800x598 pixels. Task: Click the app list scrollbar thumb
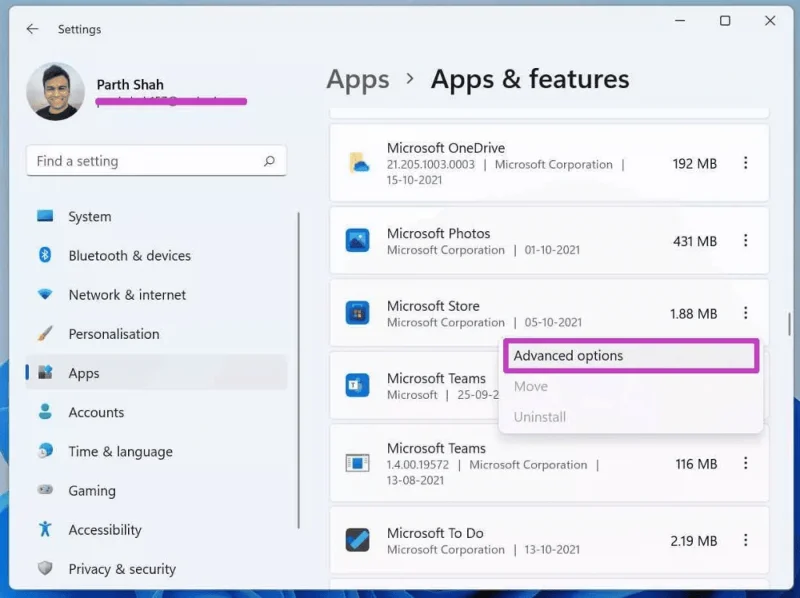789,324
